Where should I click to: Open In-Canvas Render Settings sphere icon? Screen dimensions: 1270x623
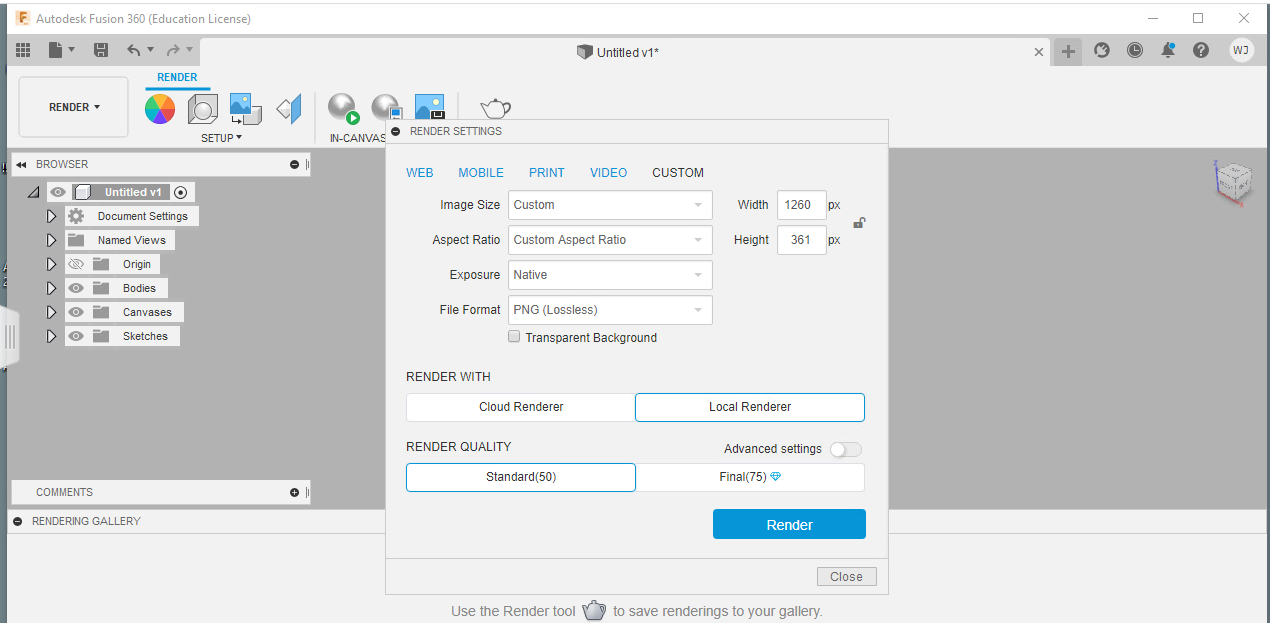pos(386,106)
